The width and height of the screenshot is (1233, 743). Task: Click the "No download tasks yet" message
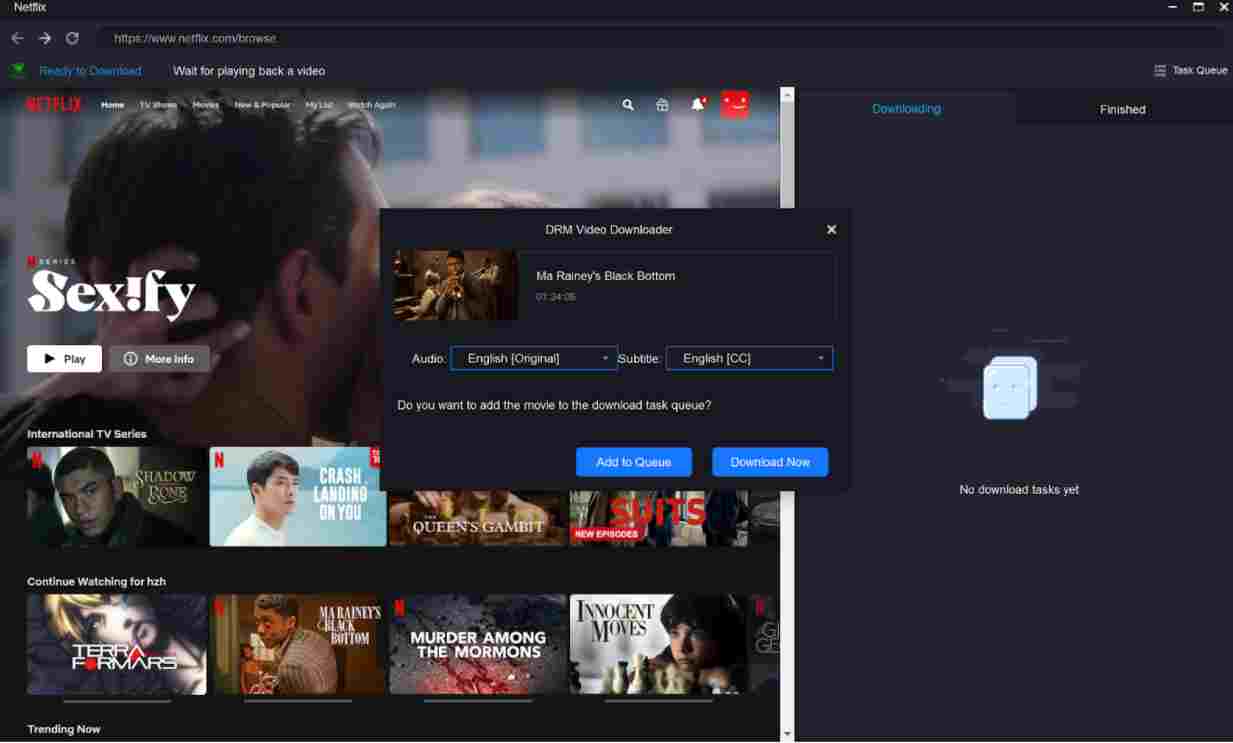[x=1019, y=490]
